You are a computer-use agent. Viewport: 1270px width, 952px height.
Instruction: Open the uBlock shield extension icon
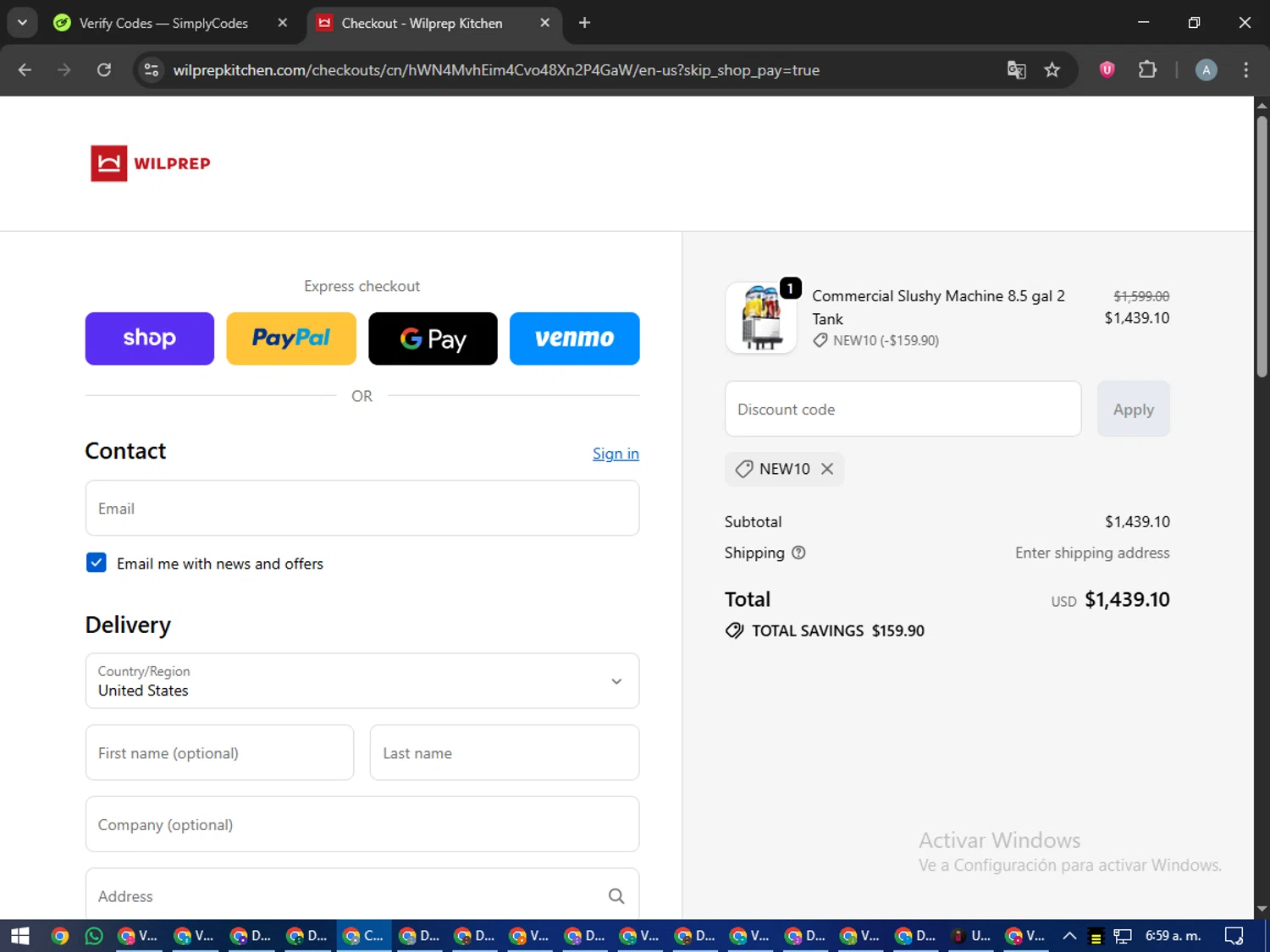tap(1107, 70)
